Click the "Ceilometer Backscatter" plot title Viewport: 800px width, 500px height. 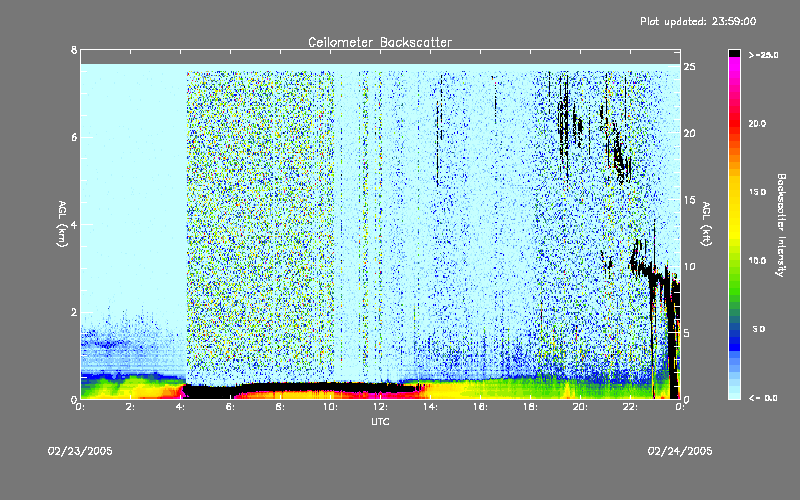pos(380,42)
